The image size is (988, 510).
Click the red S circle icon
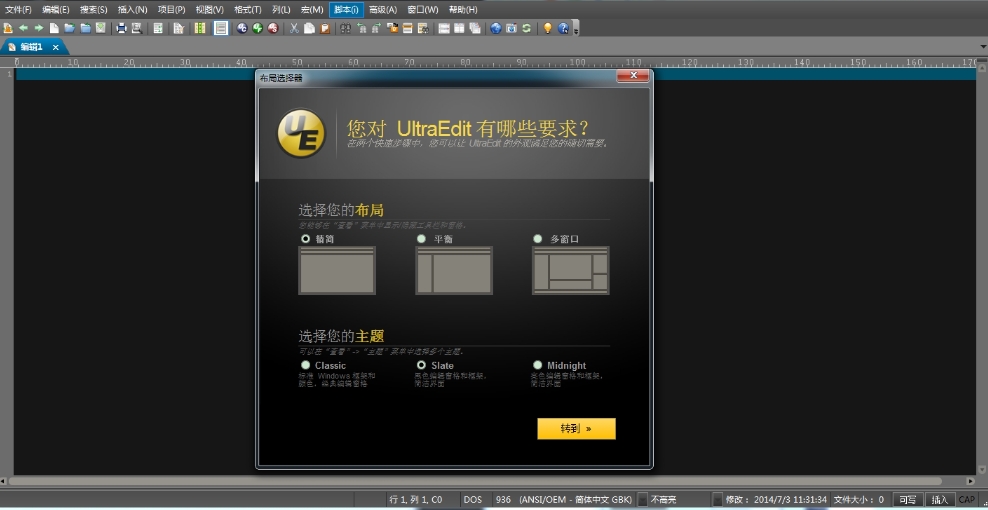coord(273,28)
